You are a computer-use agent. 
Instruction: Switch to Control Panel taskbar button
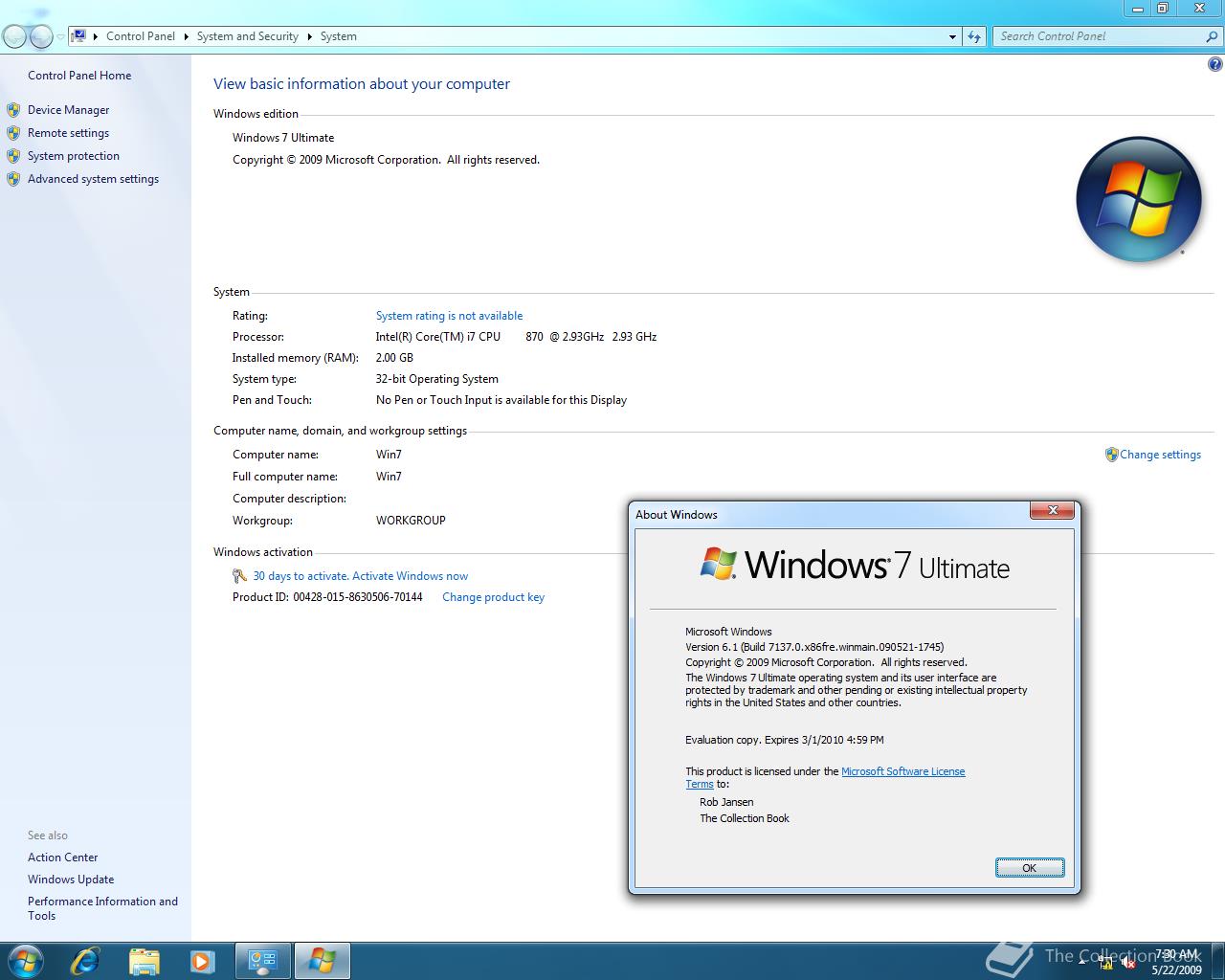(x=262, y=960)
